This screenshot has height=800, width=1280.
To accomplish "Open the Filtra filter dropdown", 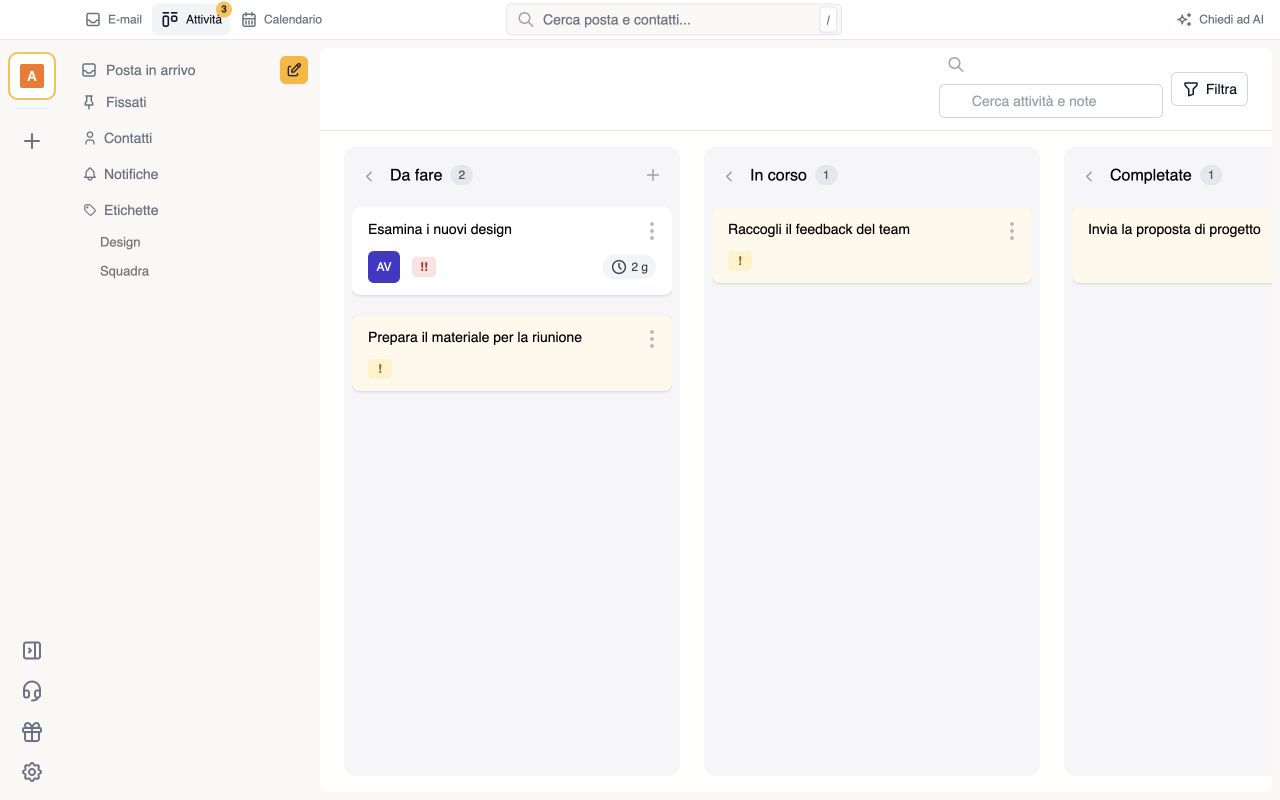I will point(1209,89).
